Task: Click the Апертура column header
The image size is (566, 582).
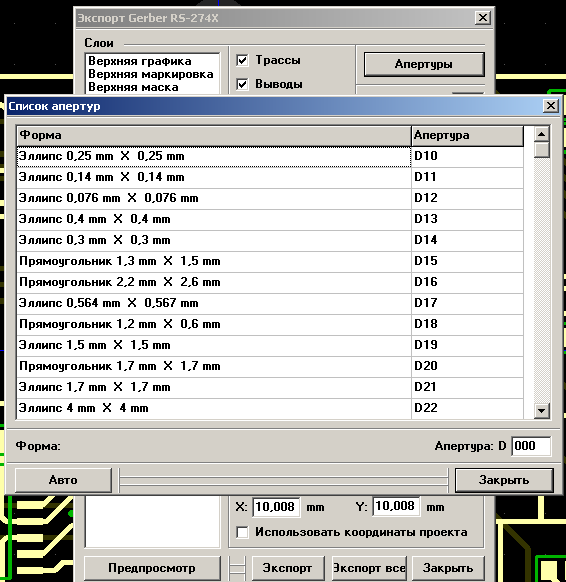Action: [x=467, y=135]
